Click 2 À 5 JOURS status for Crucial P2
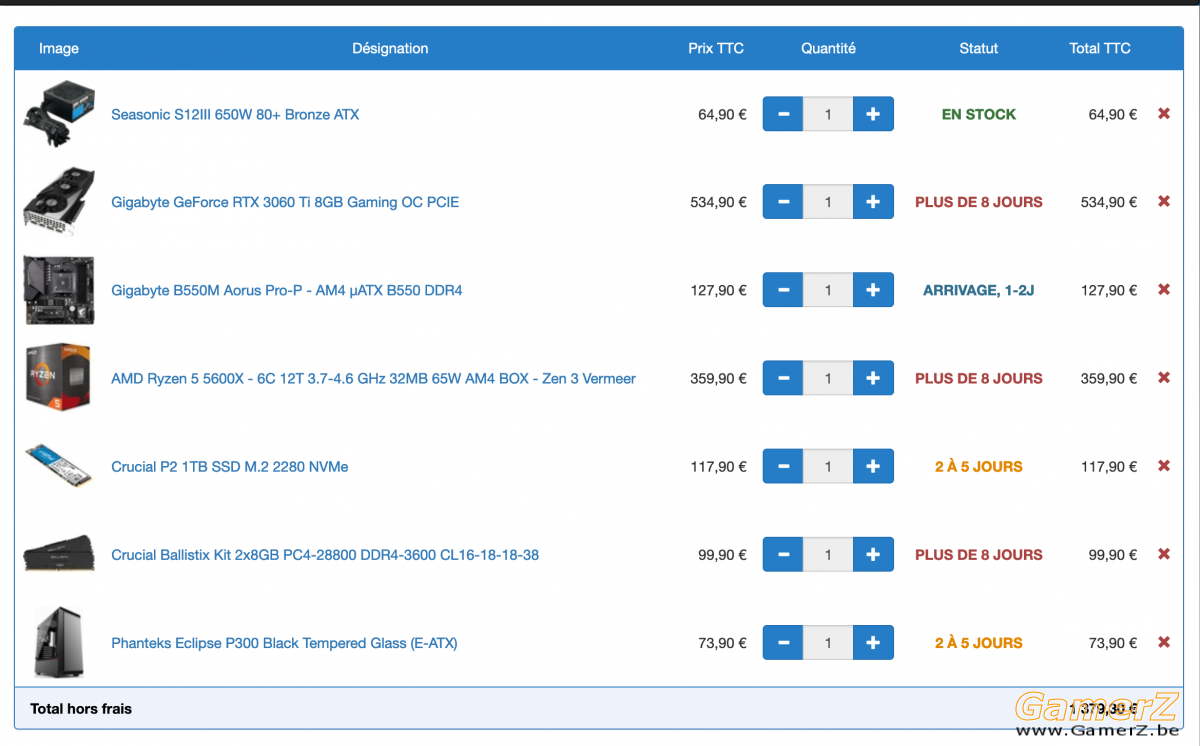This screenshot has height=746, width=1200. tap(979, 466)
